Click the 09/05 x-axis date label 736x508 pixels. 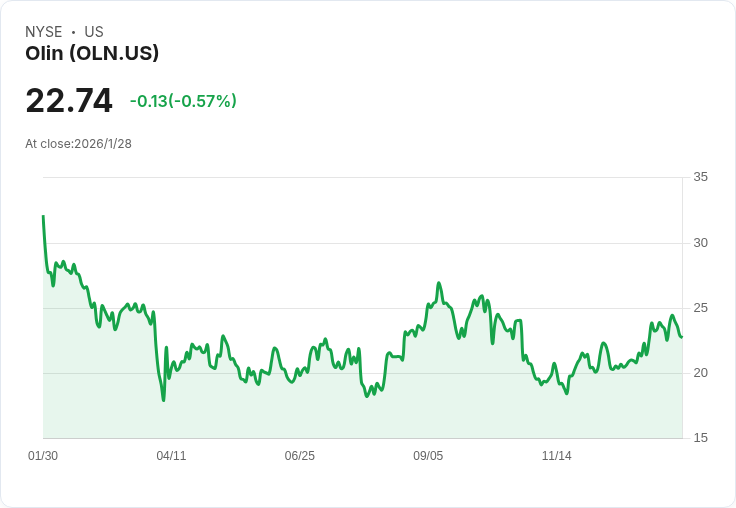tap(428, 456)
